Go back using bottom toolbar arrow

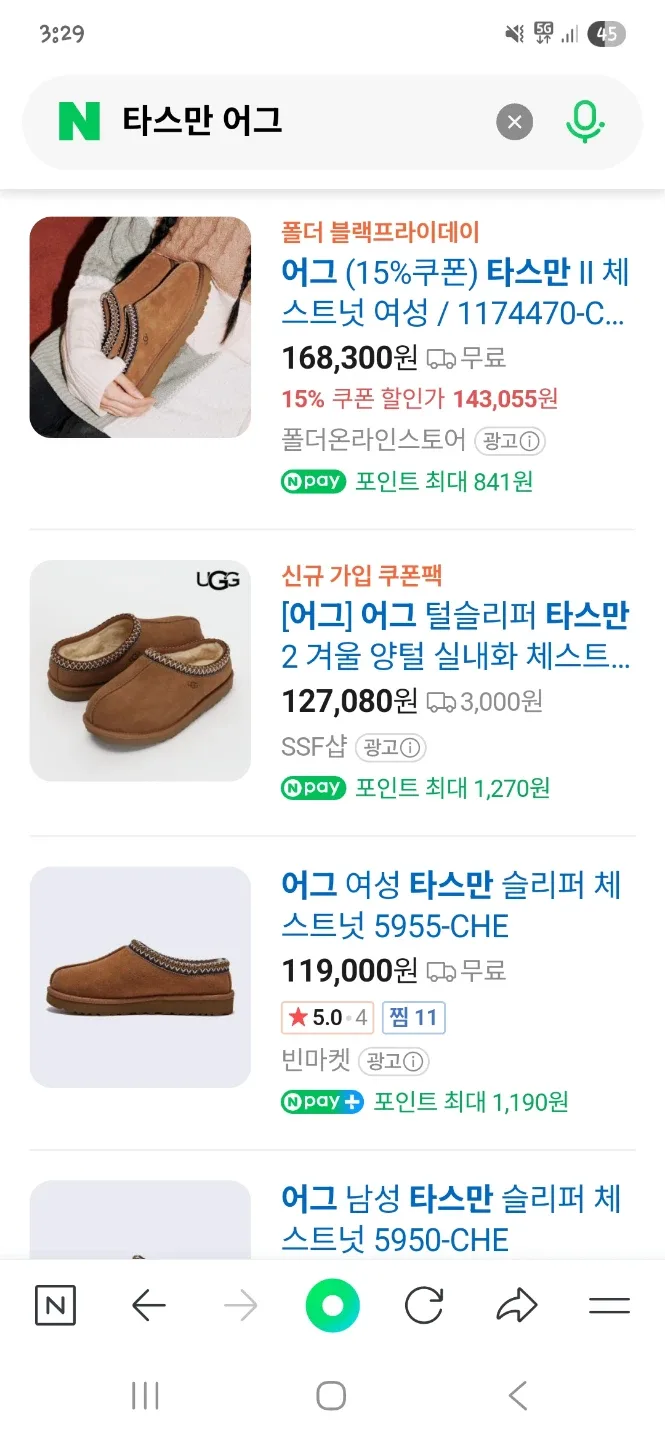(x=148, y=1306)
